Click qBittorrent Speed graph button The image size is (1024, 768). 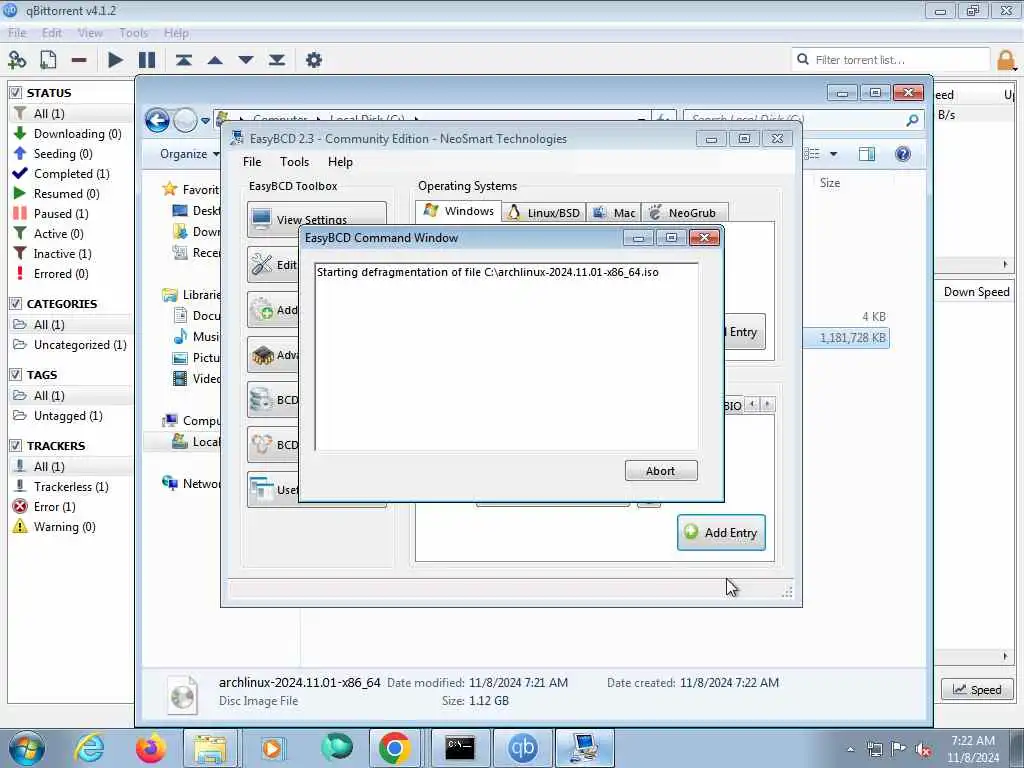(x=977, y=690)
